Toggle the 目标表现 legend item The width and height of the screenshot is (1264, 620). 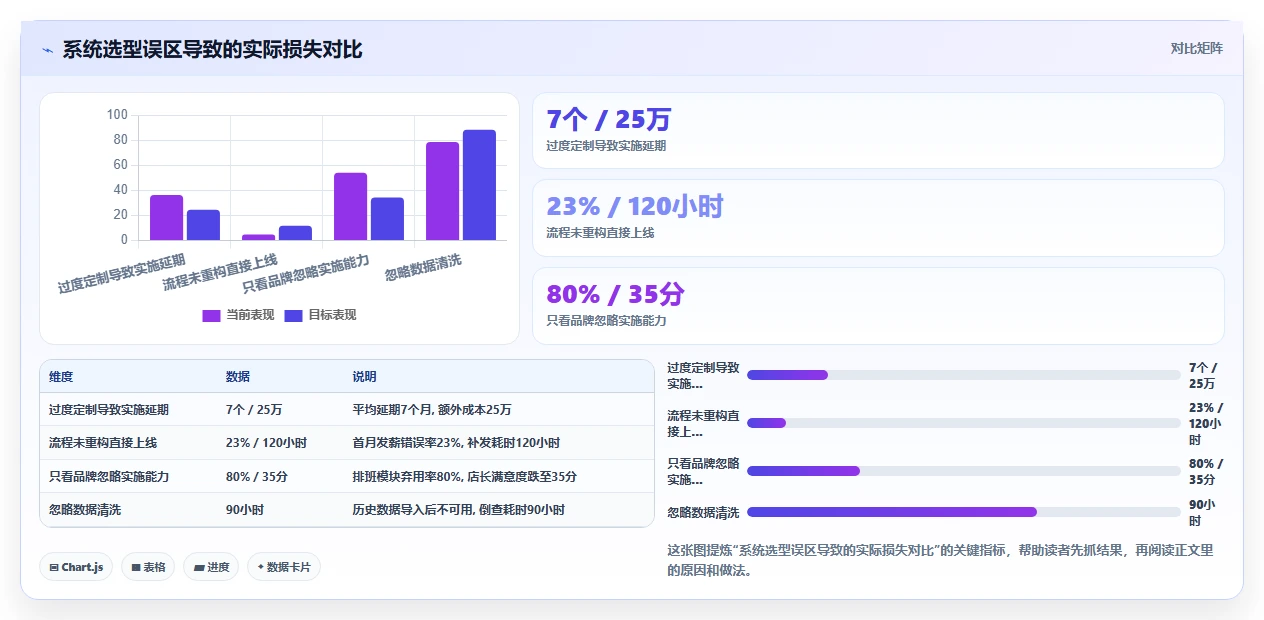click(320, 315)
